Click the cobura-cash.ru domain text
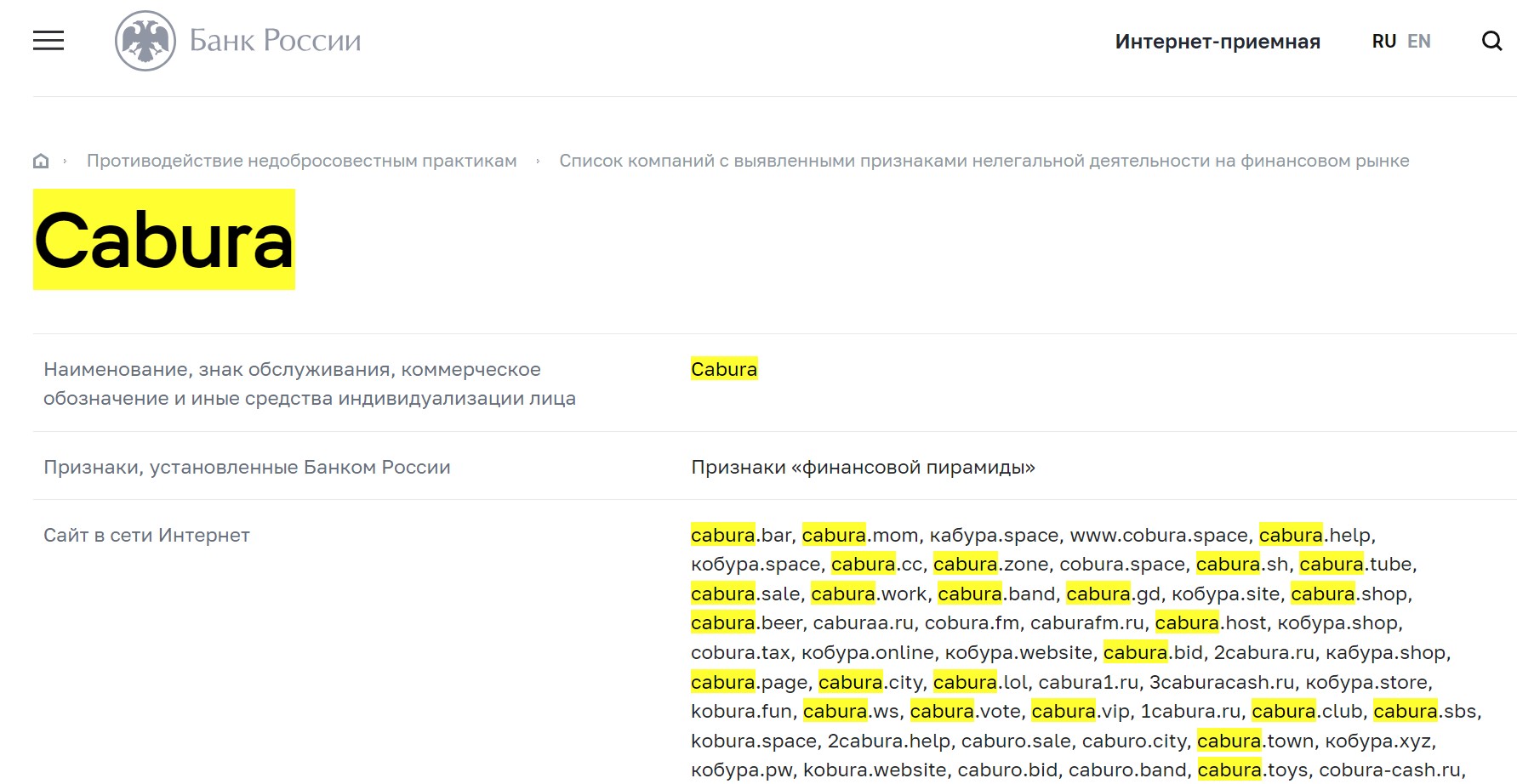1517x784 pixels. point(1389,770)
